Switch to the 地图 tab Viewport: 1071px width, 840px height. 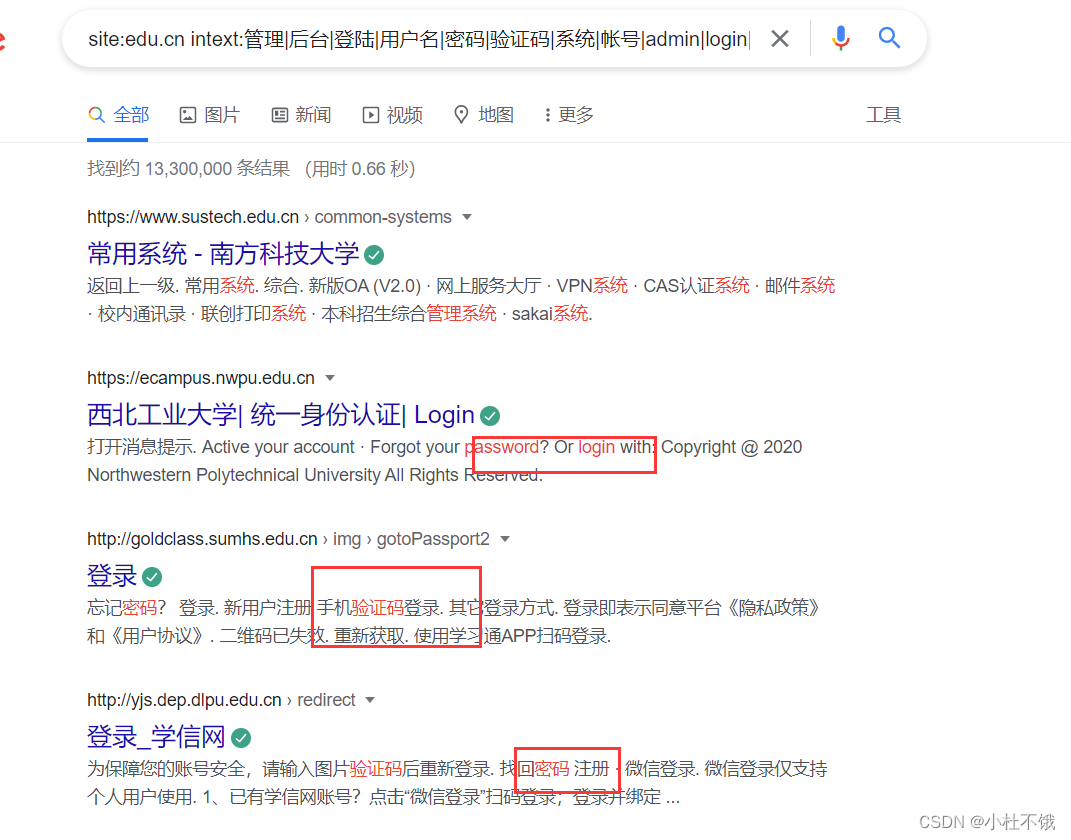(484, 115)
